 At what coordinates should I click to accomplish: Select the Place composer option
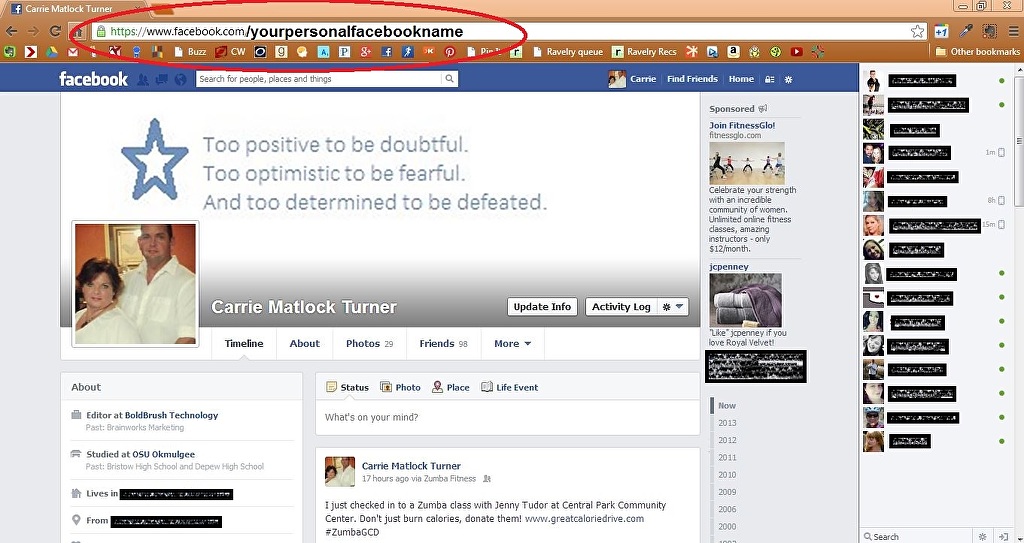pos(451,387)
